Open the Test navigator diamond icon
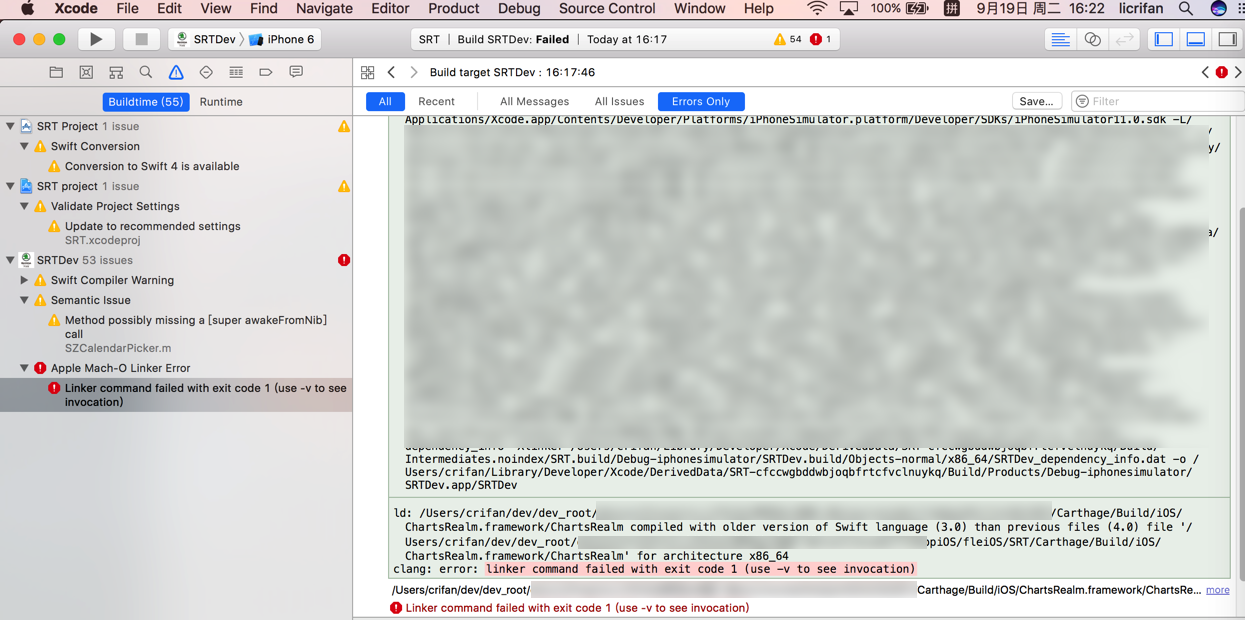The image size is (1245, 620). point(206,72)
